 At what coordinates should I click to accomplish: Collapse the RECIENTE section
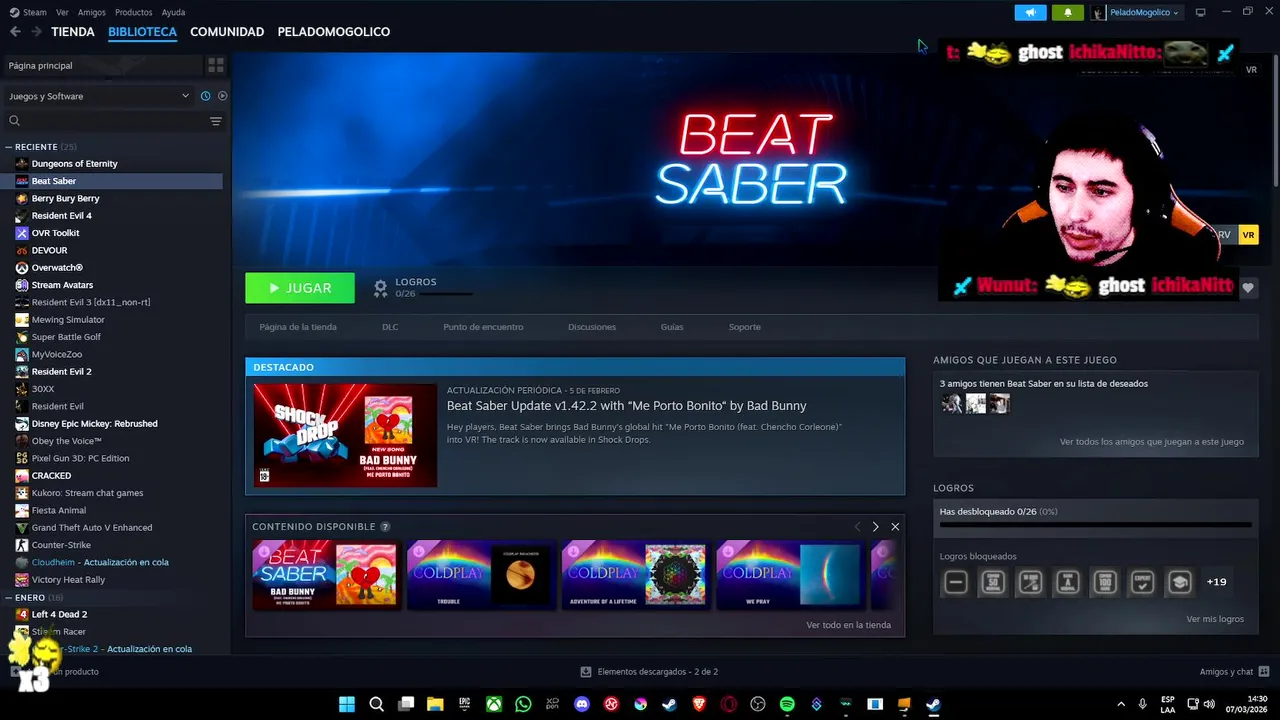coord(9,147)
